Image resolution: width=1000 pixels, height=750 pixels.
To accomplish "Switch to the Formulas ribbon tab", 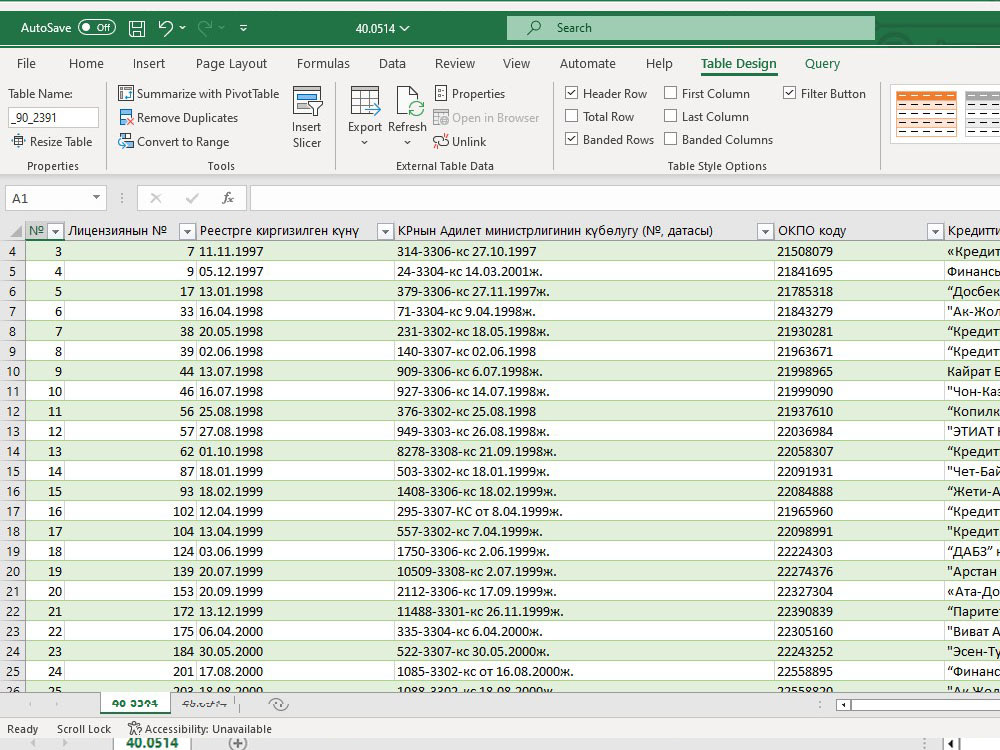I will [323, 64].
